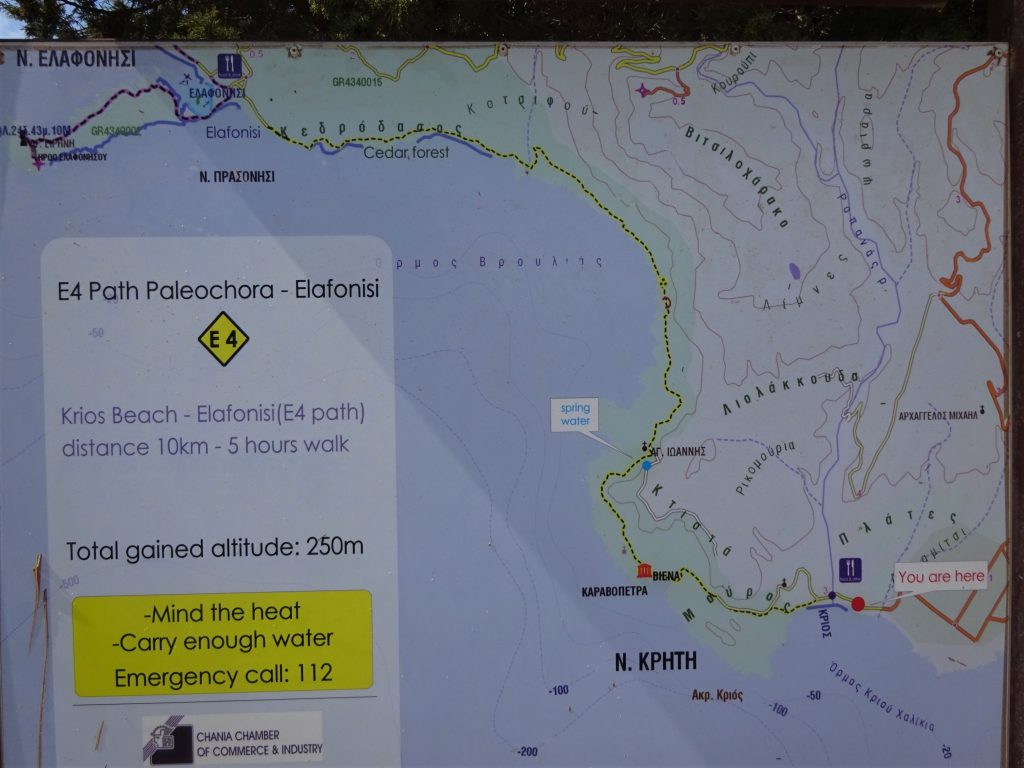Click the Chania Chamber of Commerce logo
Image resolution: width=1024 pixels, height=768 pixels.
pos(167,739)
